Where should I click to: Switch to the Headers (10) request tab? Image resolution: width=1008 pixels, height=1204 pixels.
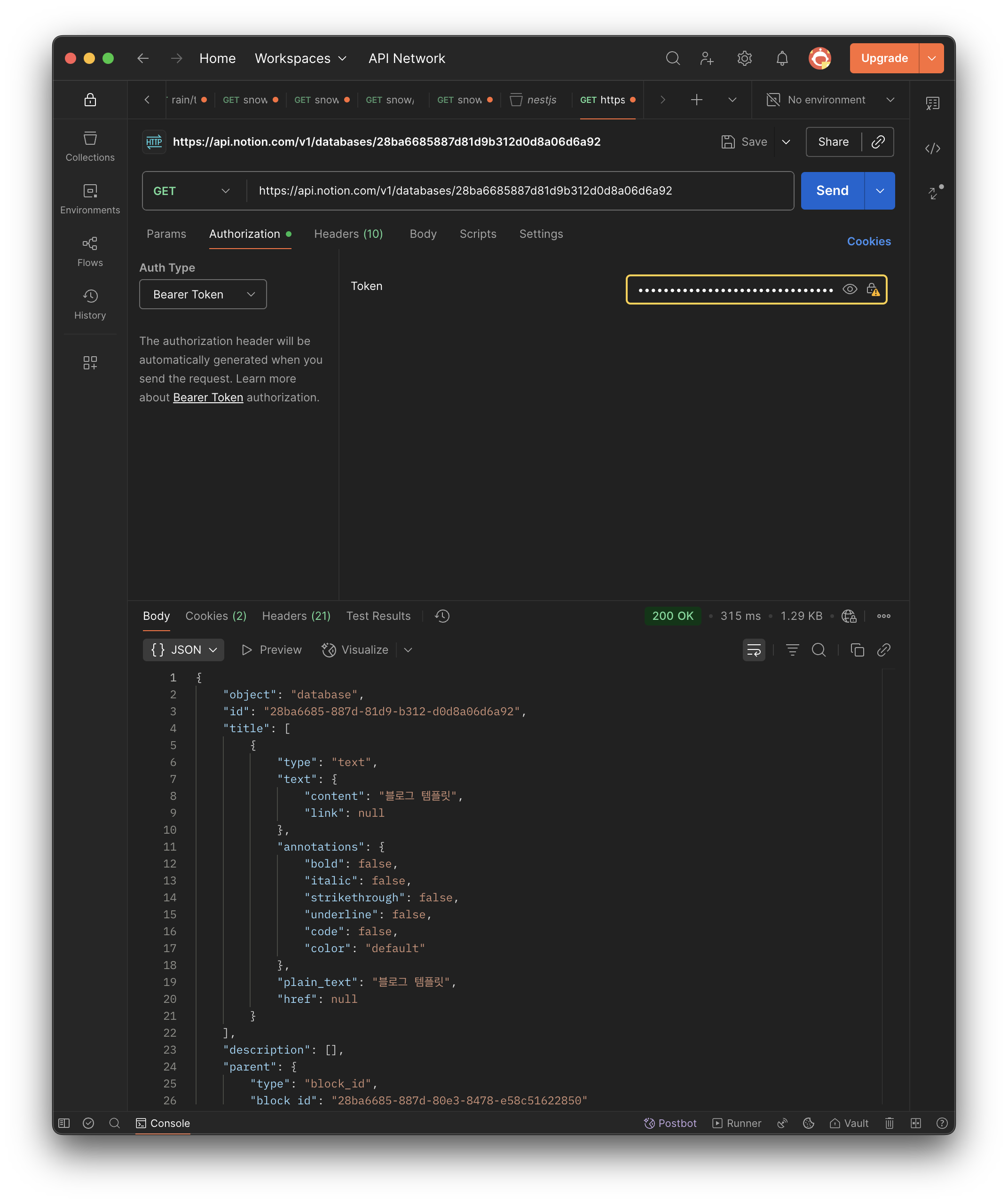coord(348,234)
